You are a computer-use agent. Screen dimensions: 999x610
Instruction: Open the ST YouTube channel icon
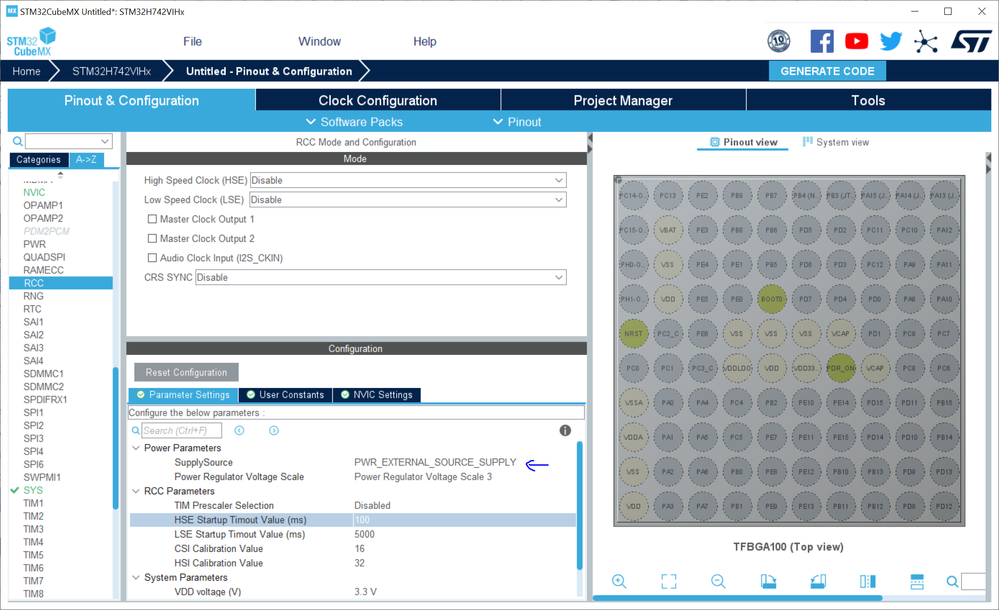(x=856, y=41)
